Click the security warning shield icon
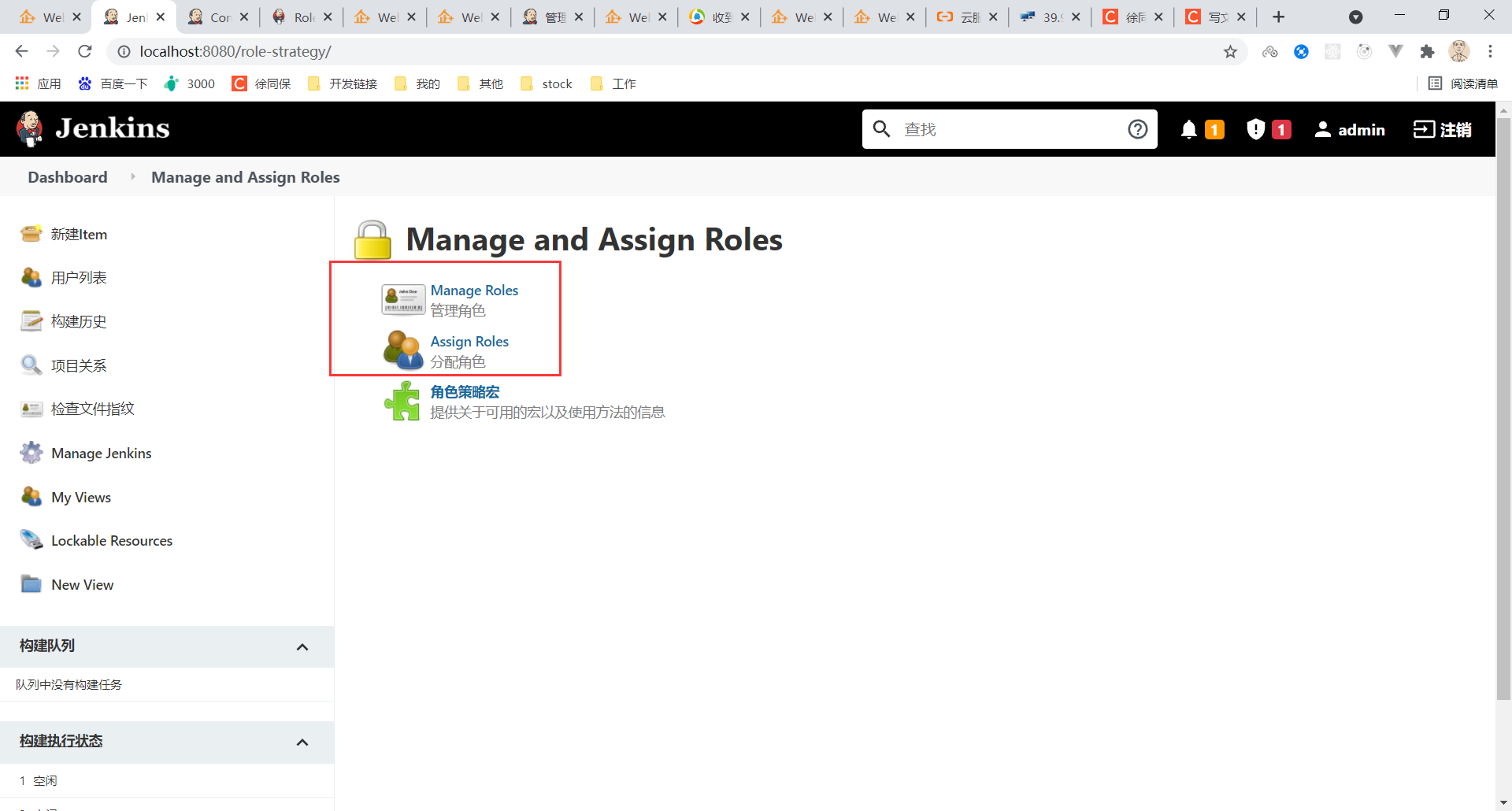The height and width of the screenshot is (811, 1512). point(1254,129)
